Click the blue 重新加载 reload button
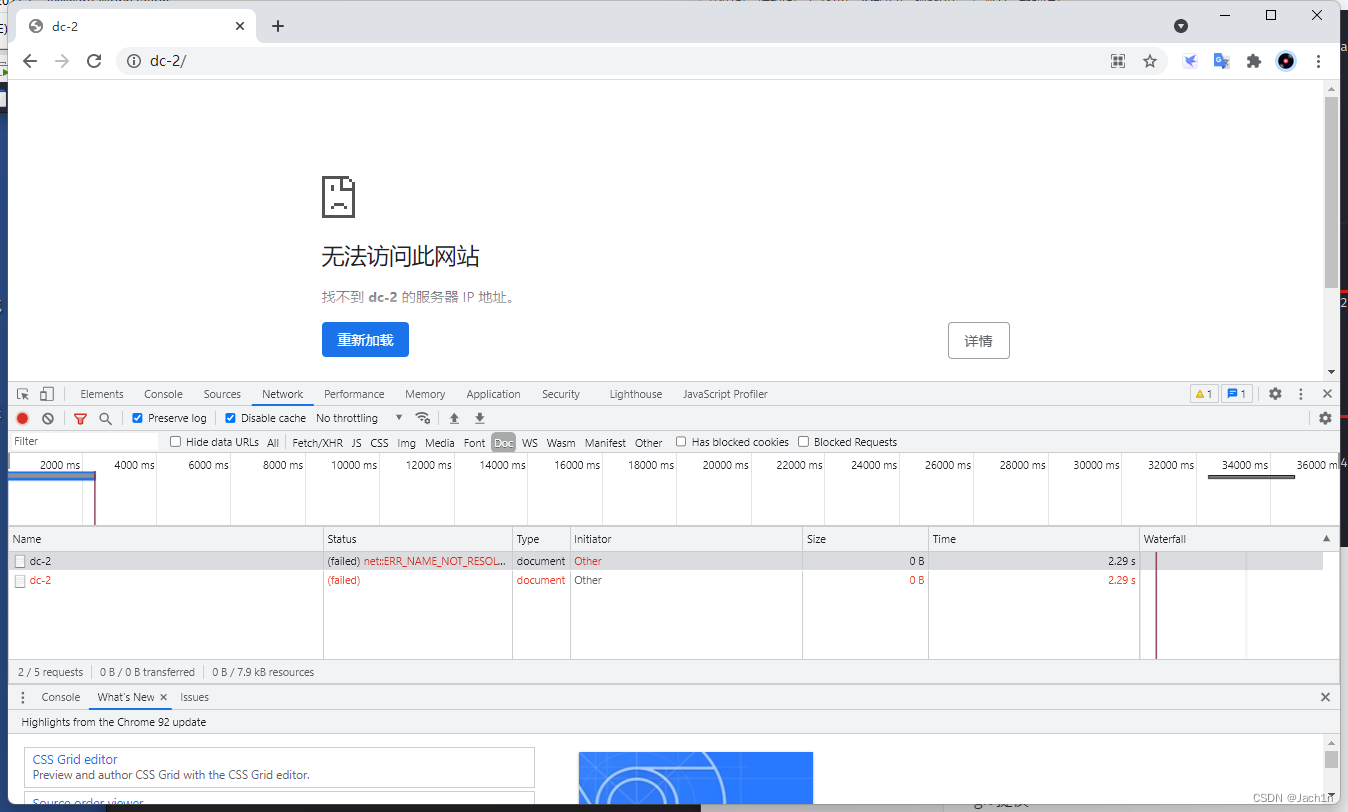The width and height of the screenshot is (1348, 812). pyautogui.click(x=365, y=340)
